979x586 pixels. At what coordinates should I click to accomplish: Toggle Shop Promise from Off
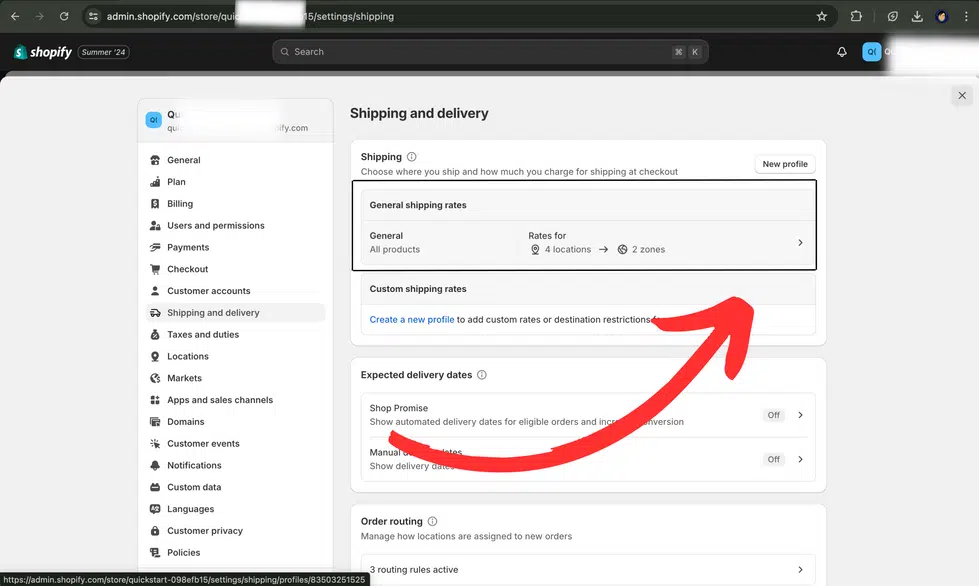tap(774, 414)
